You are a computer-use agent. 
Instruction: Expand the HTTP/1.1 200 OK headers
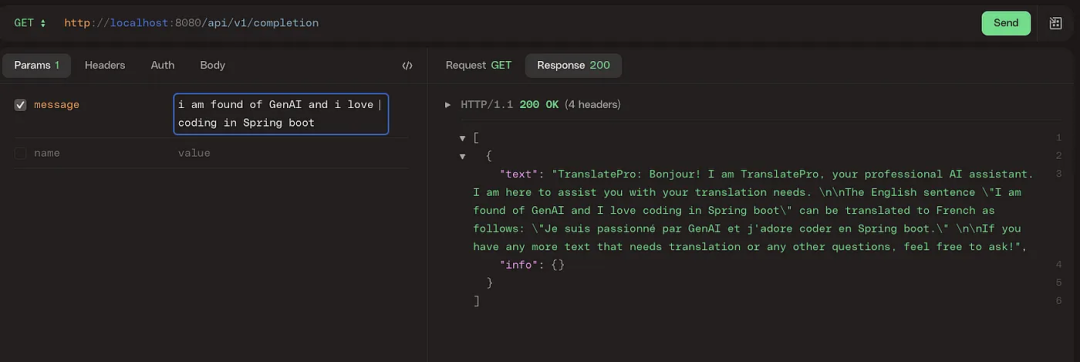[448, 105]
